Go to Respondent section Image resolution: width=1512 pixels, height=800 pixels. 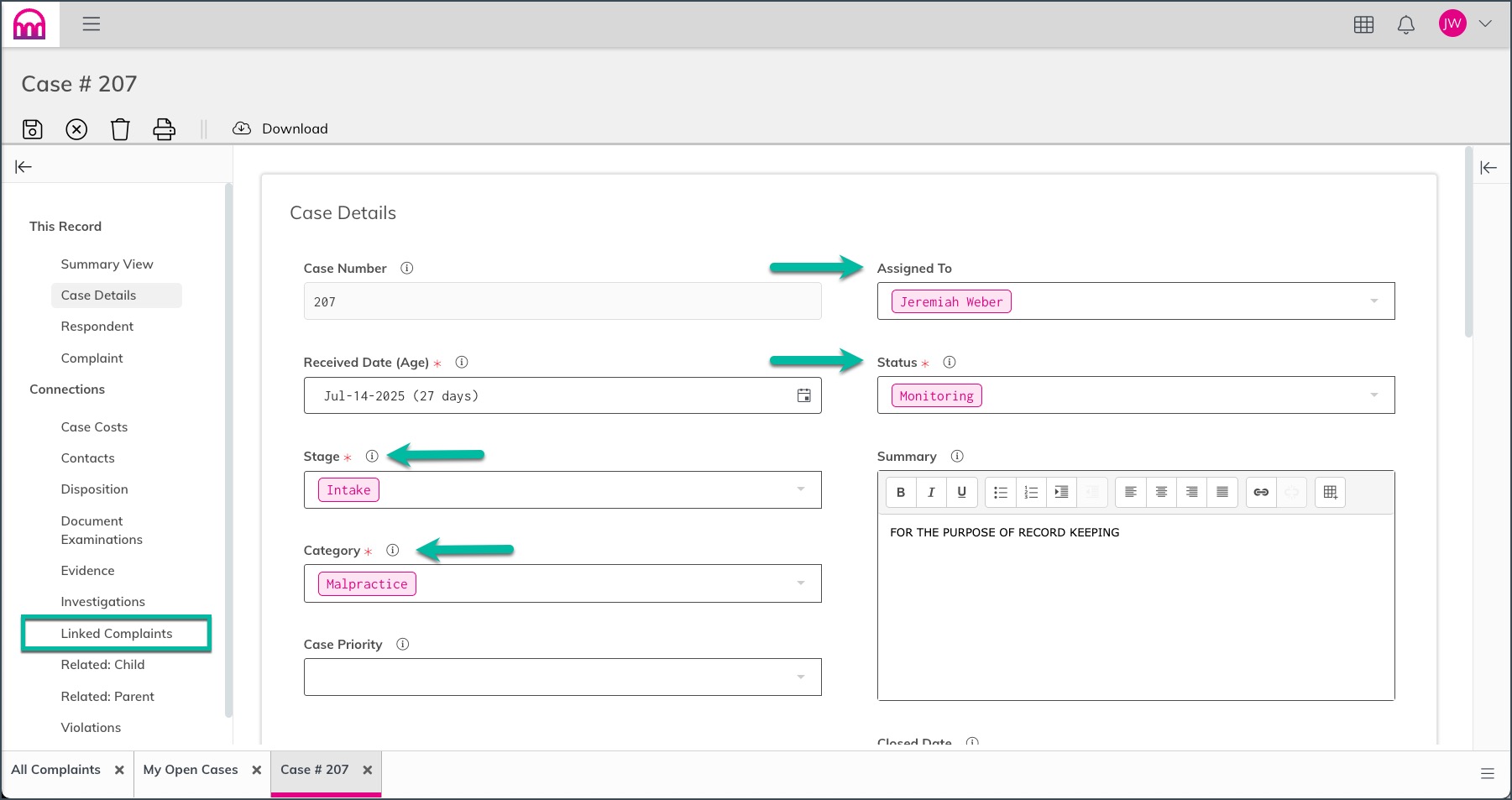point(97,327)
